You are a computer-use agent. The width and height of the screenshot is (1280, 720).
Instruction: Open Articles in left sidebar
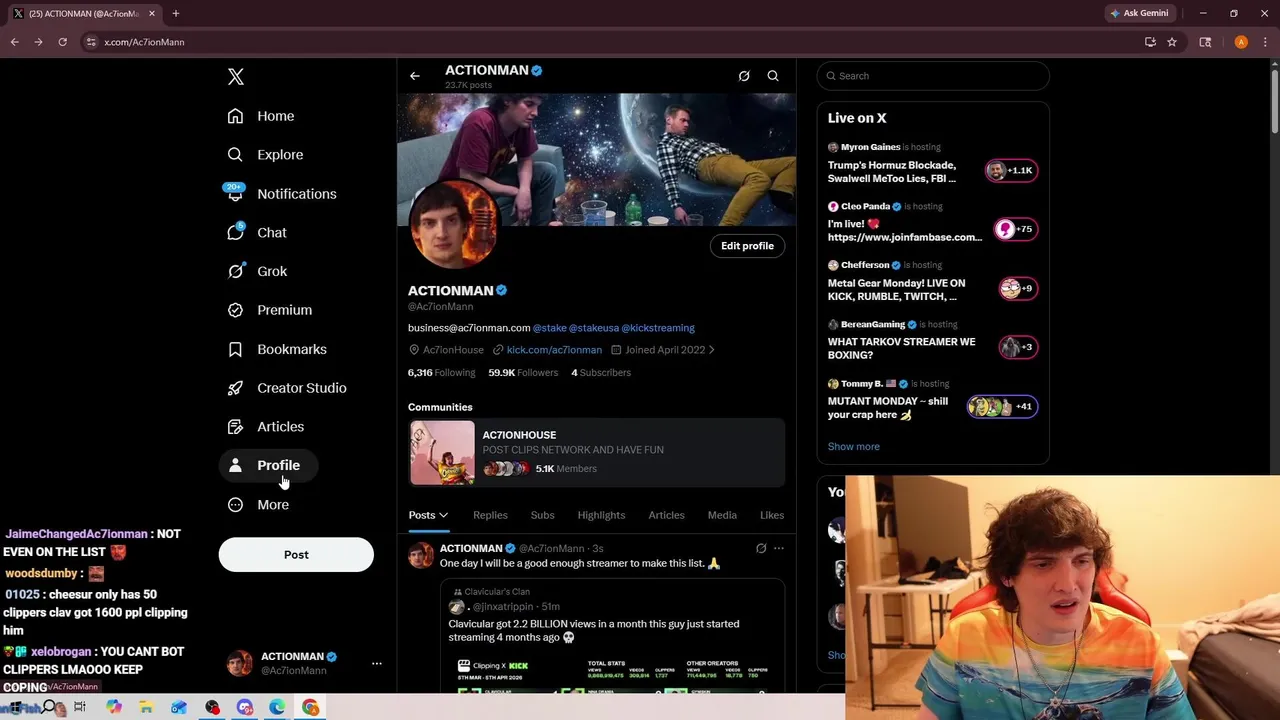point(265,427)
